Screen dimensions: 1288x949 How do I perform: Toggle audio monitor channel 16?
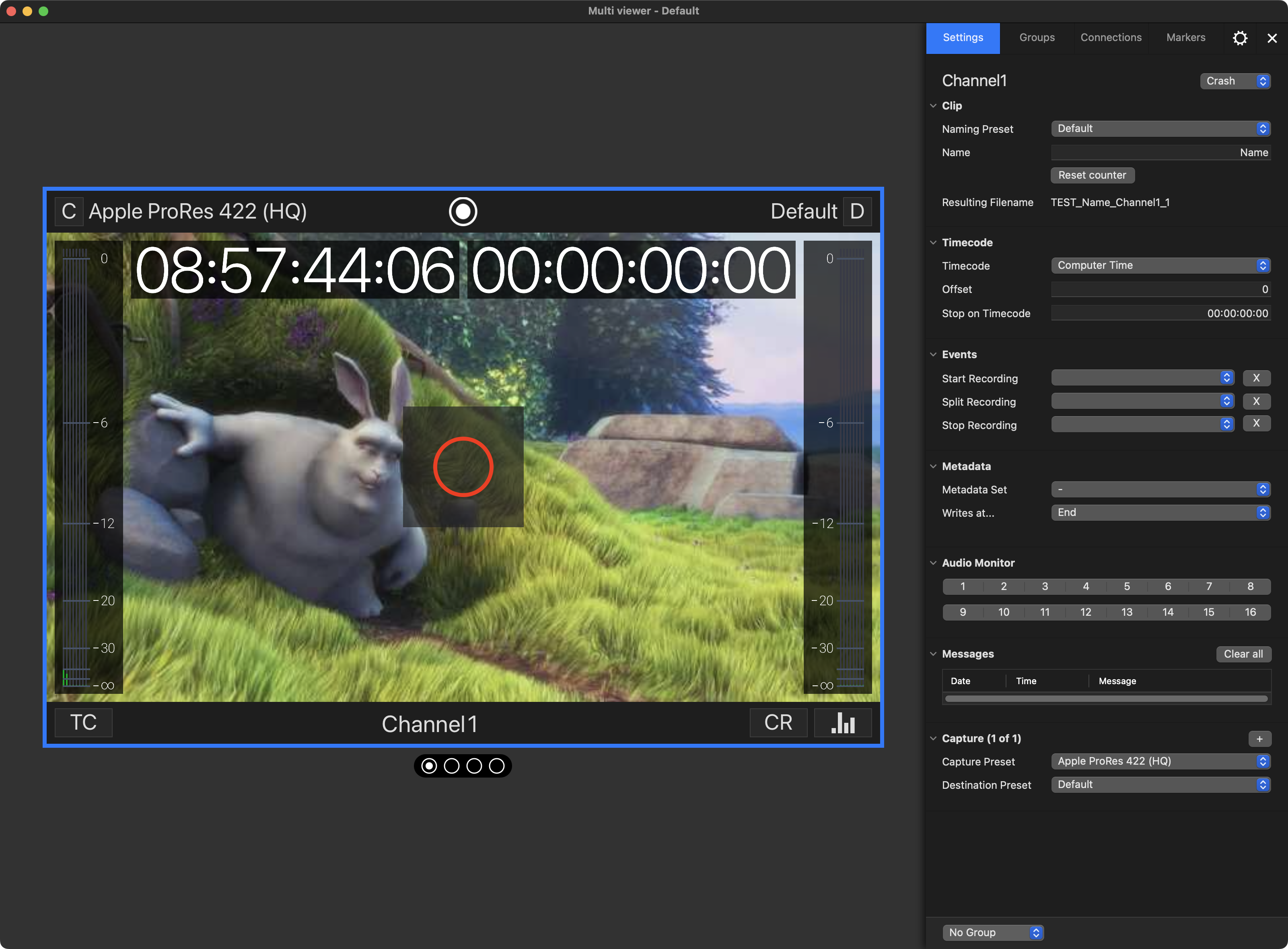click(1250, 613)
